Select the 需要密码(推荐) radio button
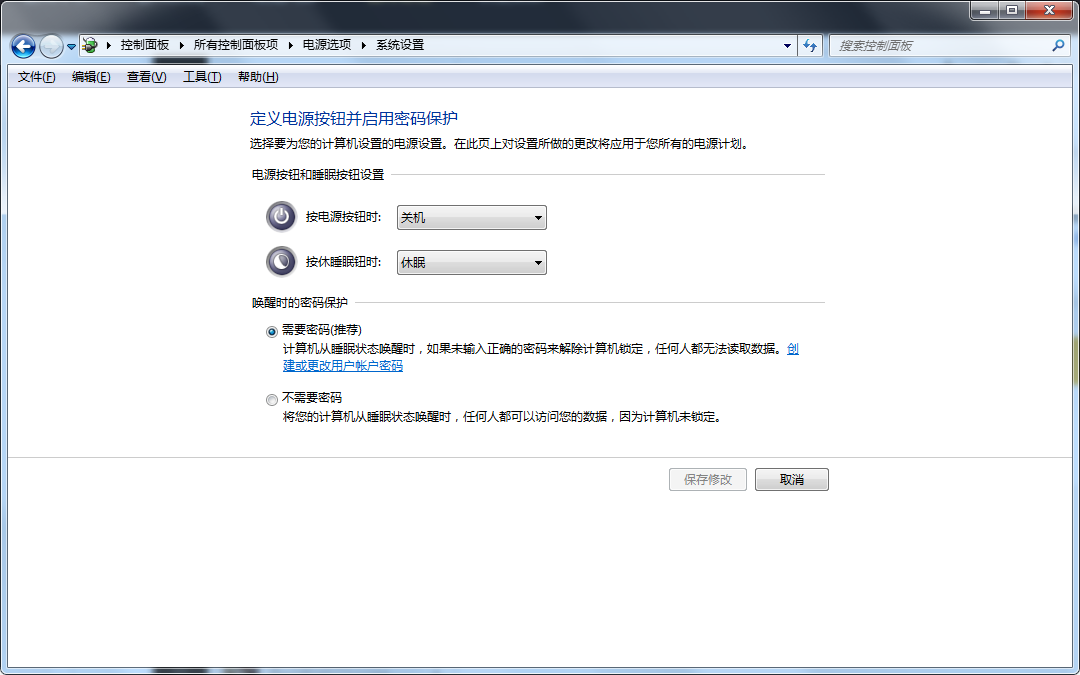The image size is (1080, 675). point(272,331)
